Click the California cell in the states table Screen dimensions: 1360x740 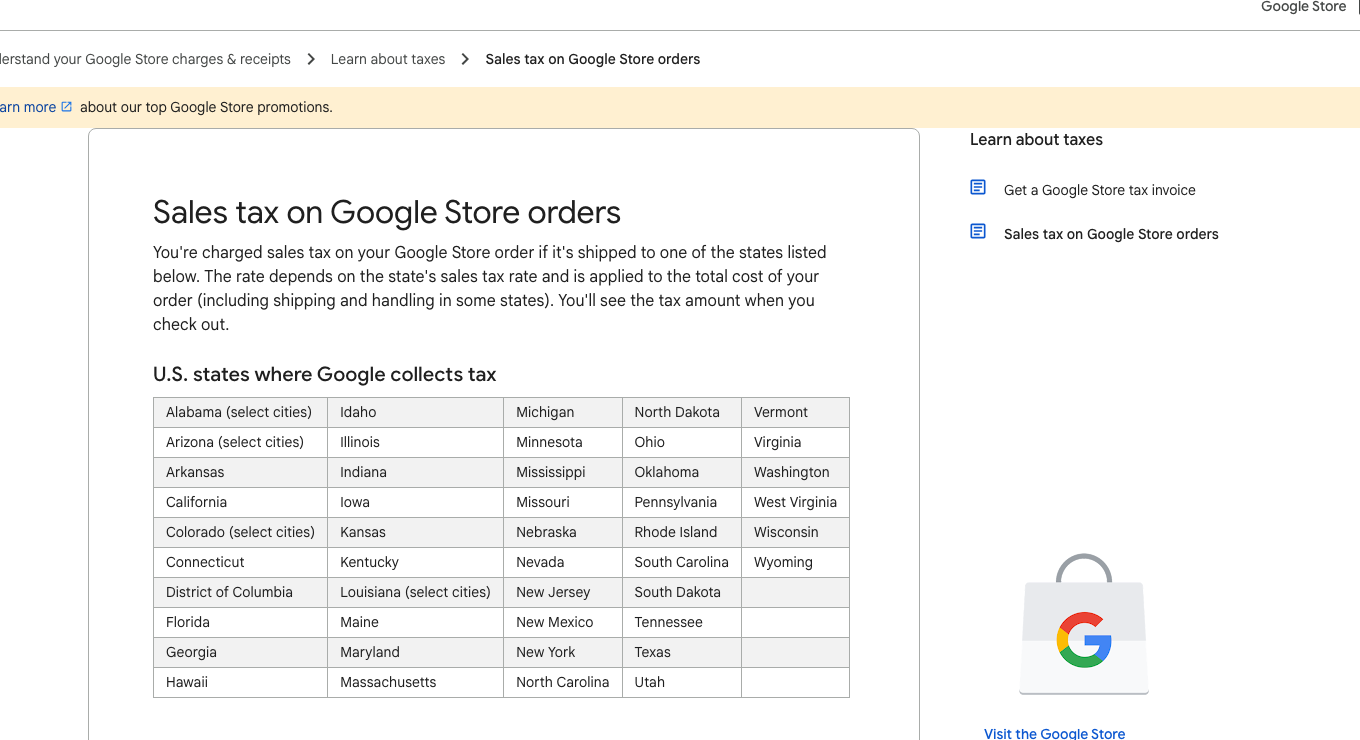point(197,502)
